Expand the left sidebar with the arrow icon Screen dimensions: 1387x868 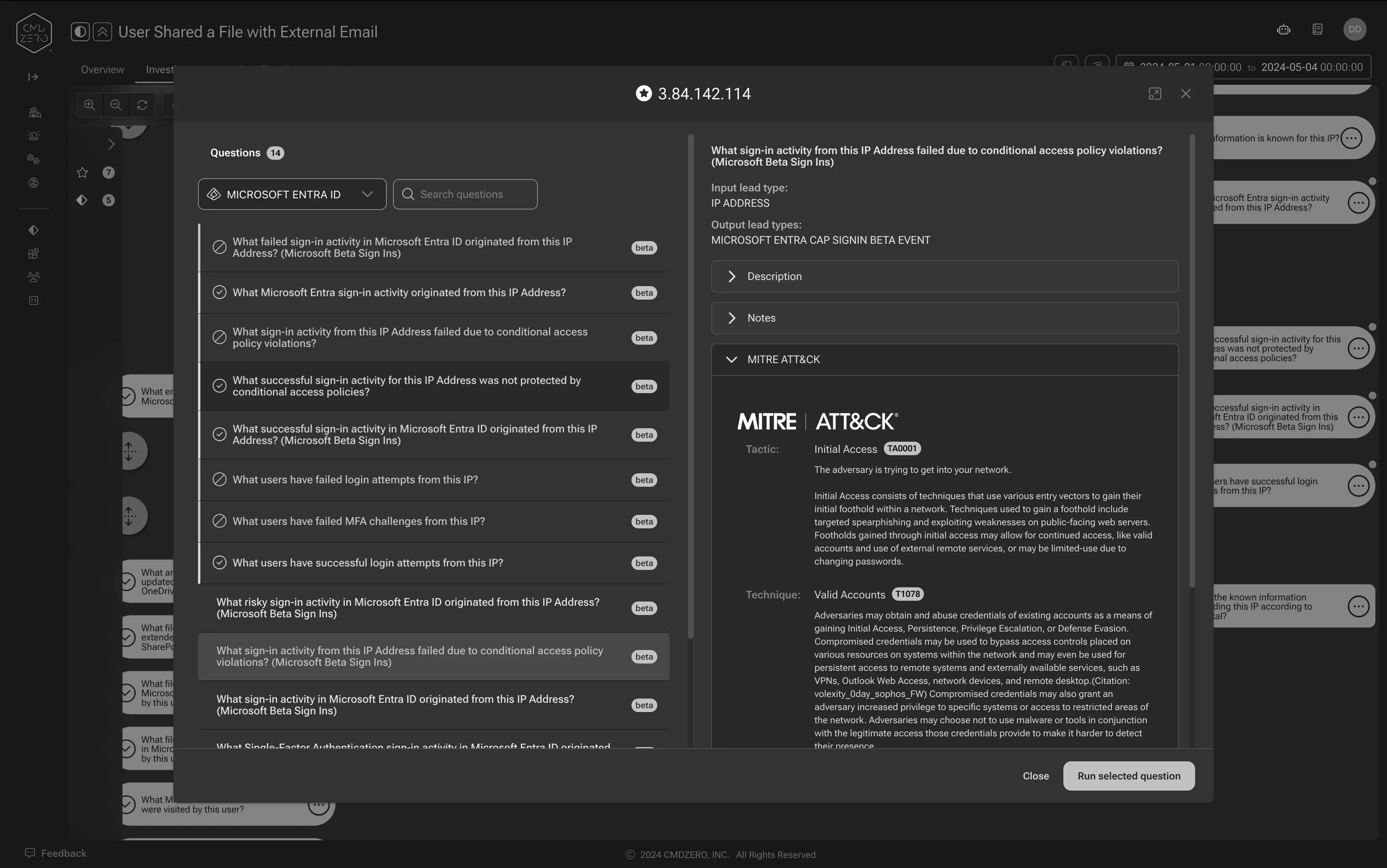33,77
